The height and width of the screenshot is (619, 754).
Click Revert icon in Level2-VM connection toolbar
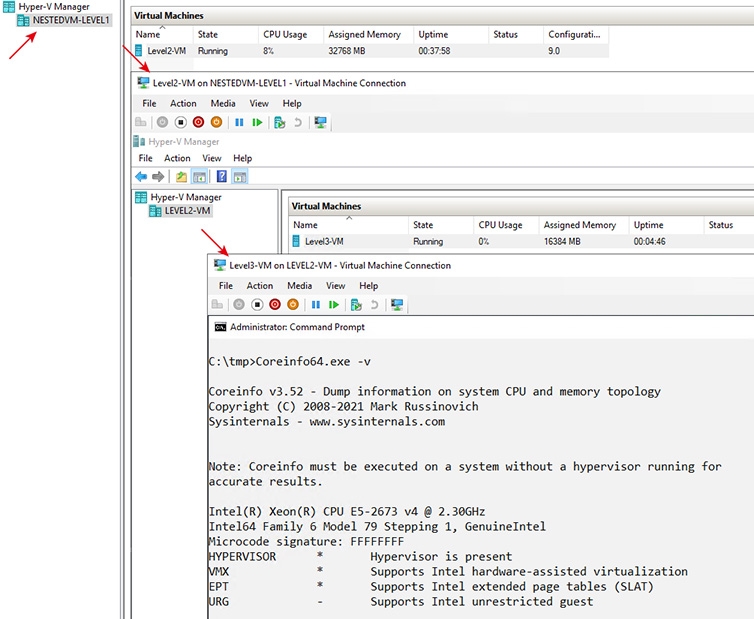pos(298,122)
